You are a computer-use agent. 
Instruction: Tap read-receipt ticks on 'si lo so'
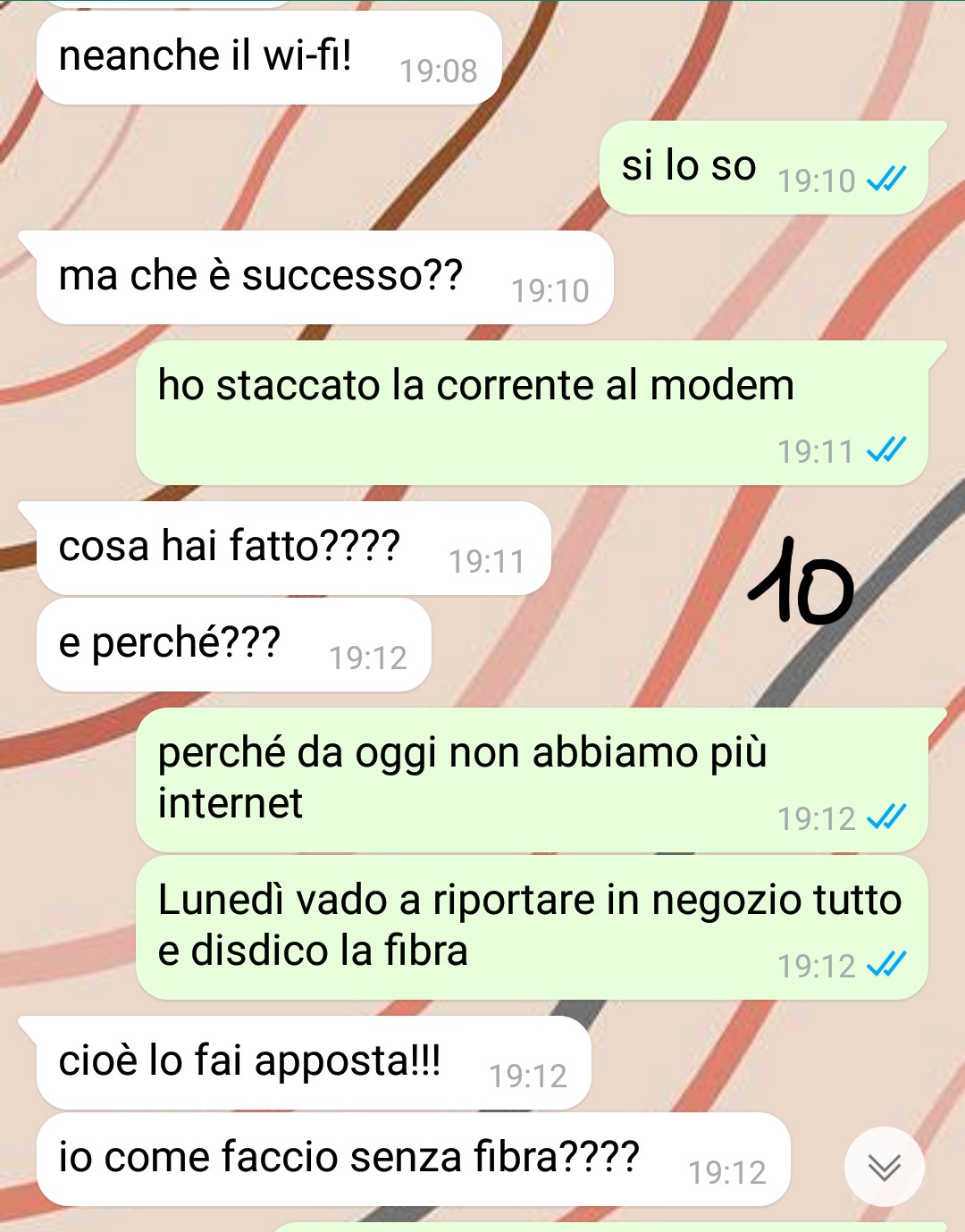tap(886, 180)
